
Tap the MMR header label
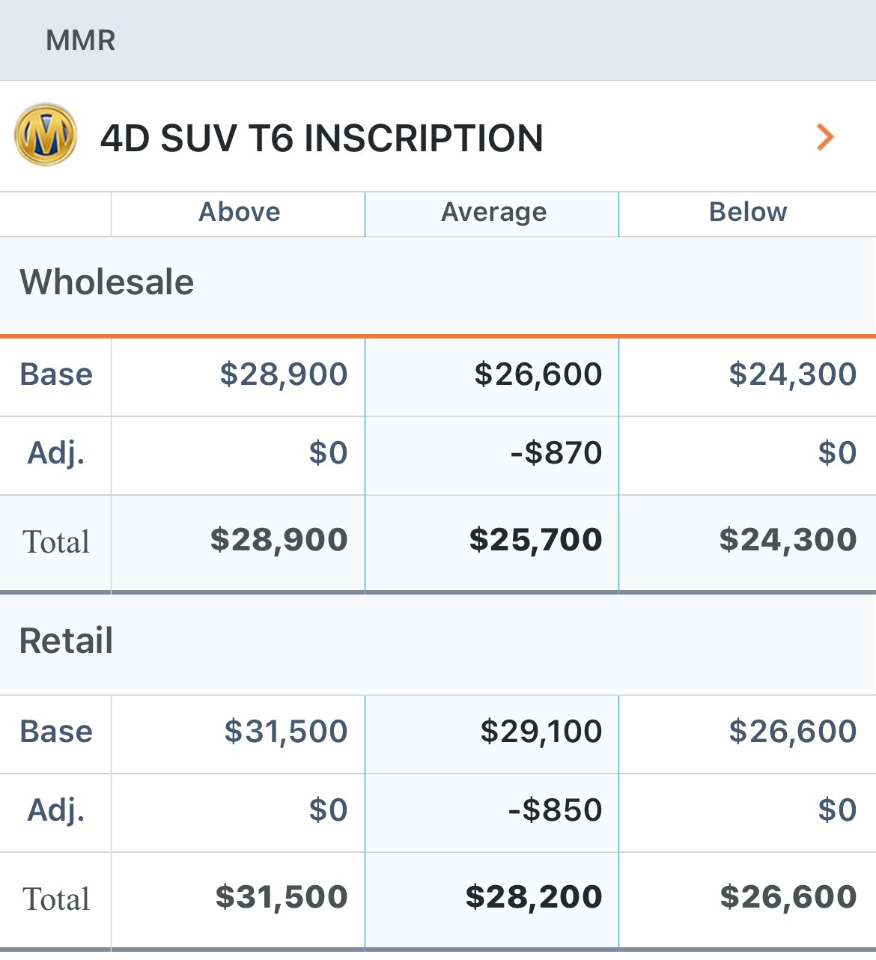click(80, 41)
